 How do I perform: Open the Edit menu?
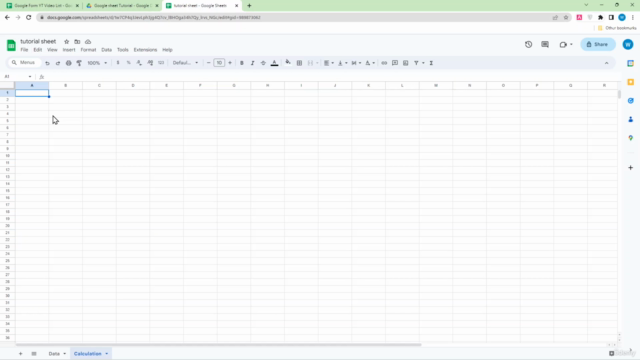38,50
